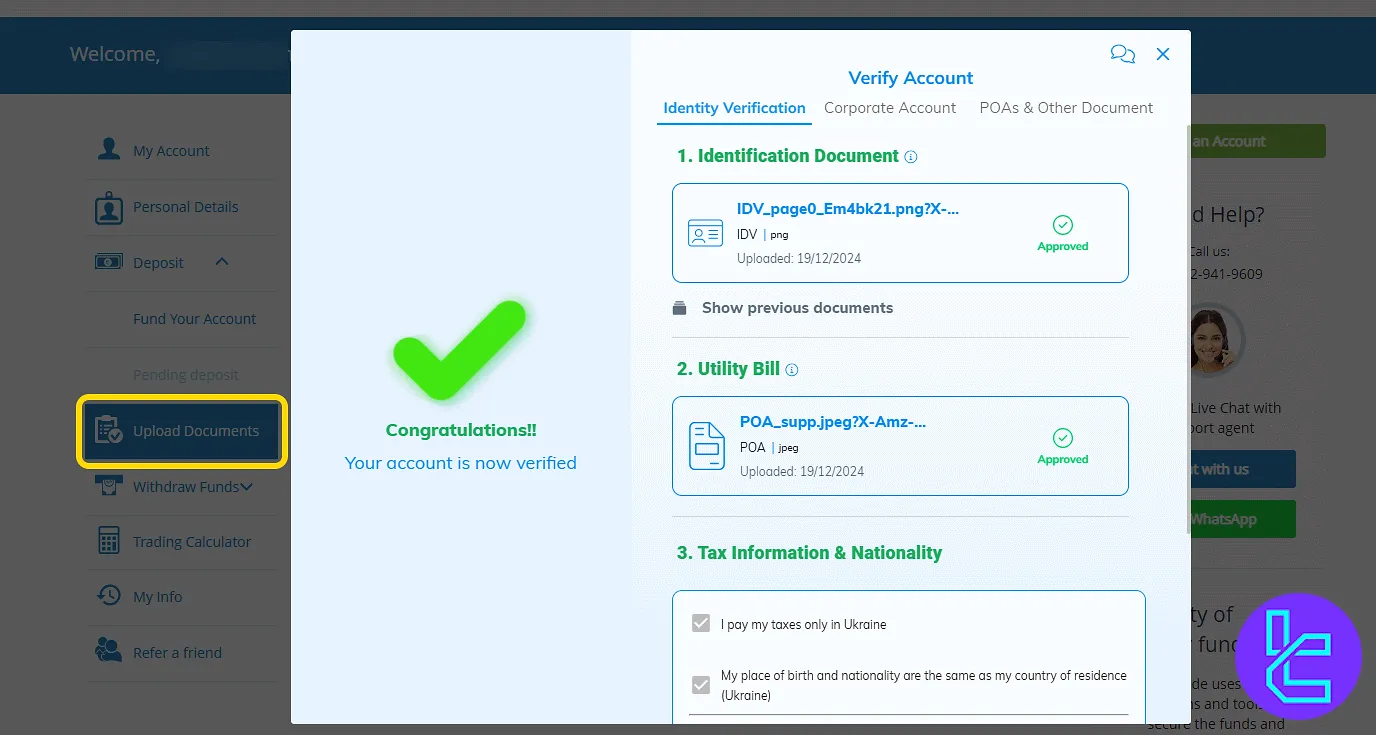Toggle 'I pay my taxes only in Ukraine' checkbox
This screenshot has height=735, width=1376.
(701, 624)
